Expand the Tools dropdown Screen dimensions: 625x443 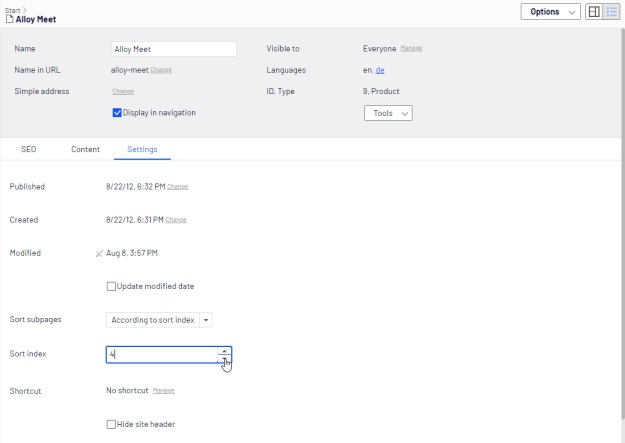click(388, 114)
